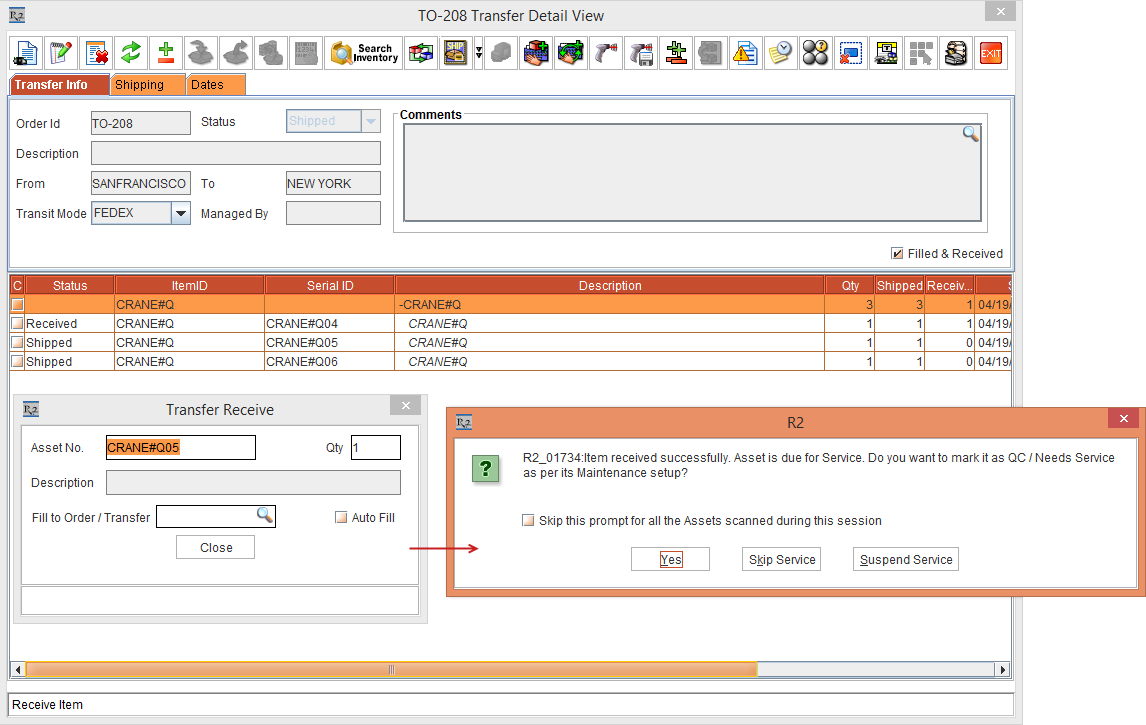1146x725 pixels.
Task: Switch to the Dates tab
Action: click(x=214, y=85)
